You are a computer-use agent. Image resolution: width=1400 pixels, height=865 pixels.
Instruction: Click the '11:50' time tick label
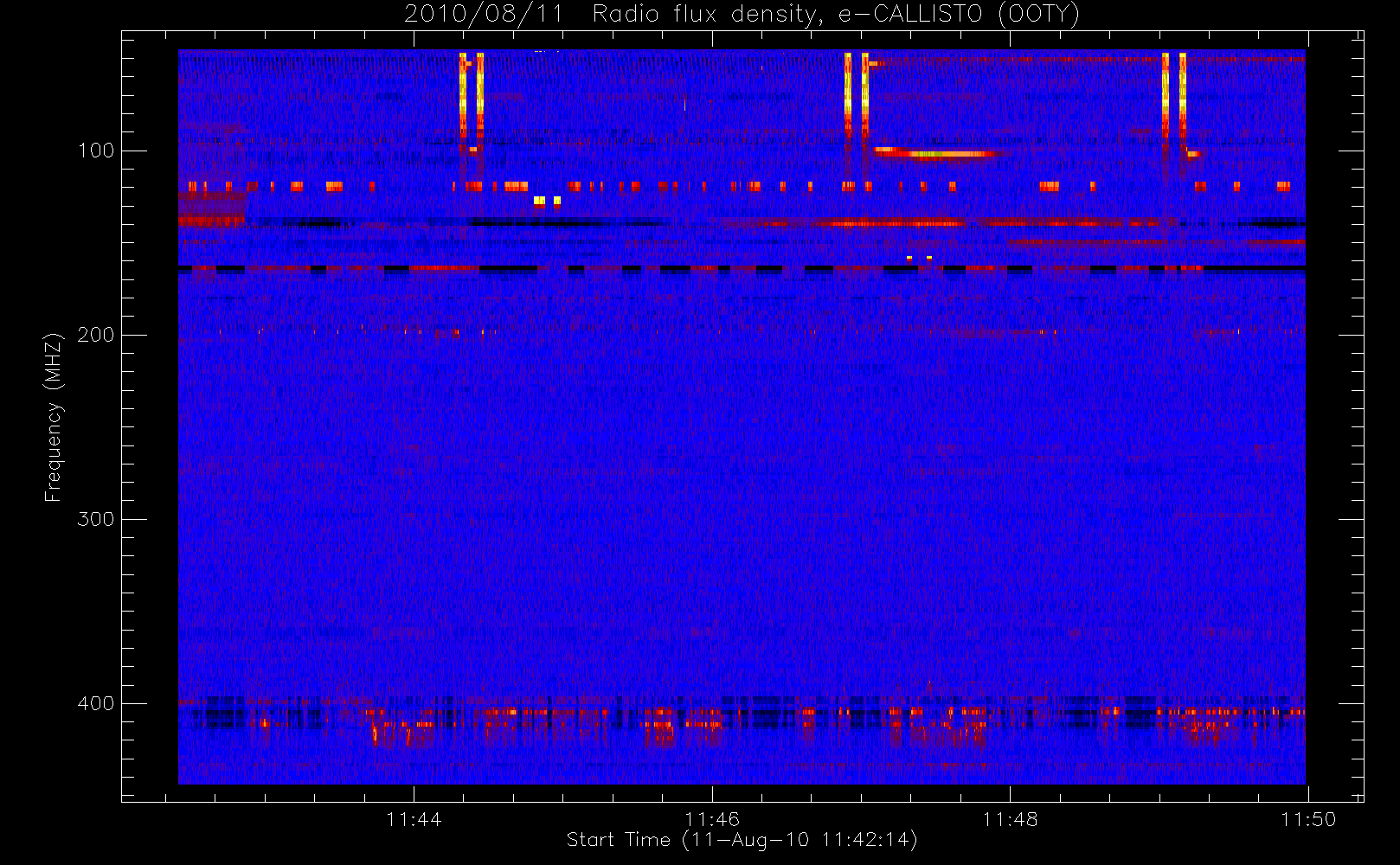1308,819
